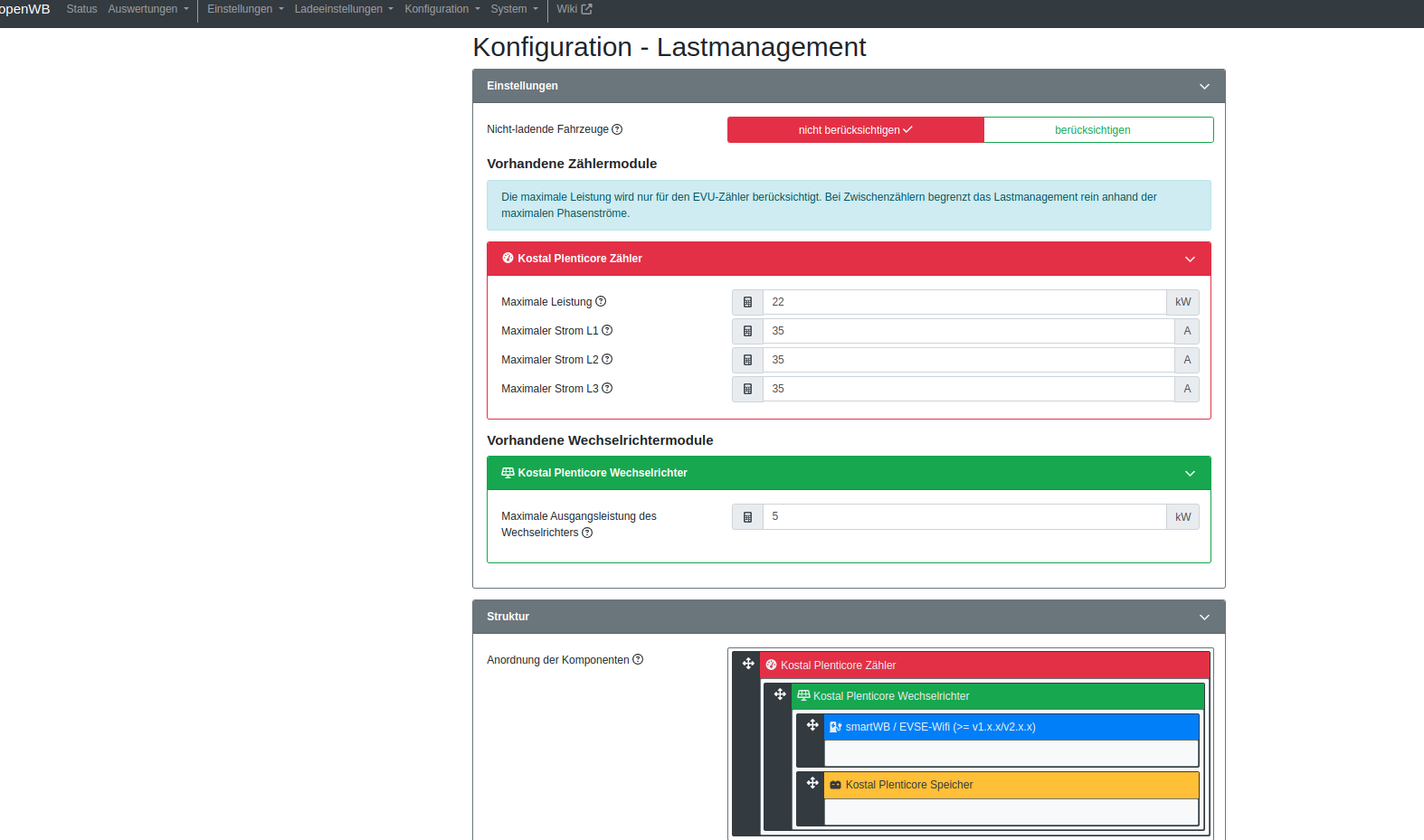1424x840 pixels.
Task: Select 'nicht berücksichtigen' option
Action: pos(856,130)
